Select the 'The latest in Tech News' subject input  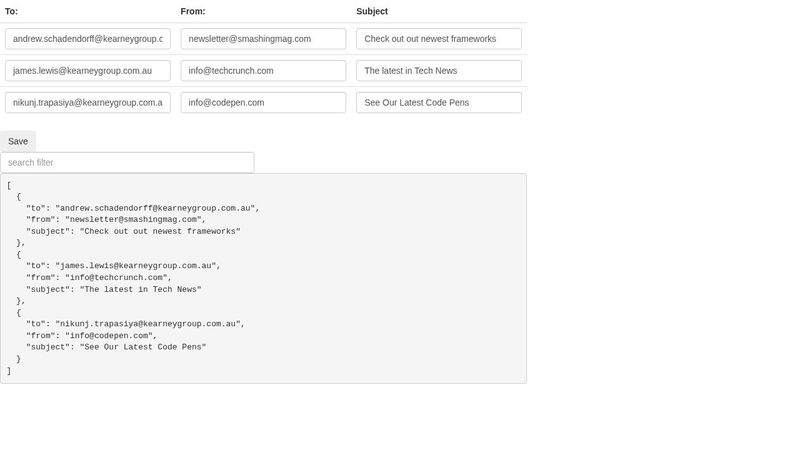[x=439, y=71]
